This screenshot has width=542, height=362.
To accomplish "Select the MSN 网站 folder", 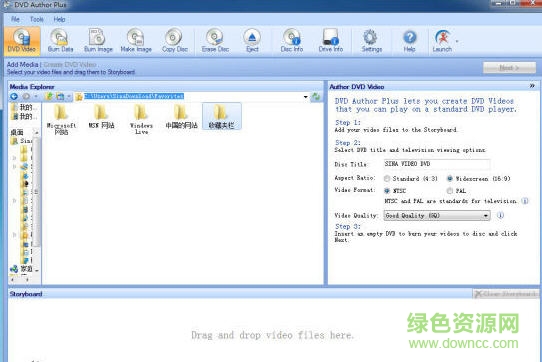I will pyautogui.click(x=101, y=118).
